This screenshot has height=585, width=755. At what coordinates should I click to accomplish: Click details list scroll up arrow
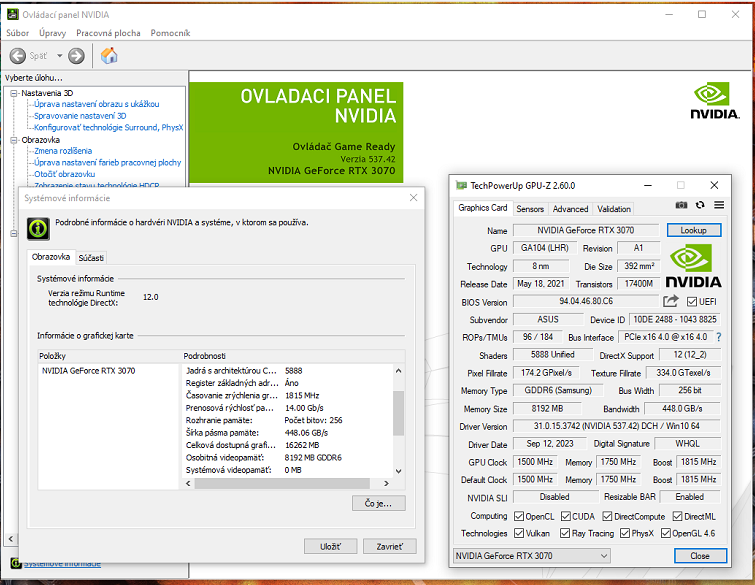[399, 371]
